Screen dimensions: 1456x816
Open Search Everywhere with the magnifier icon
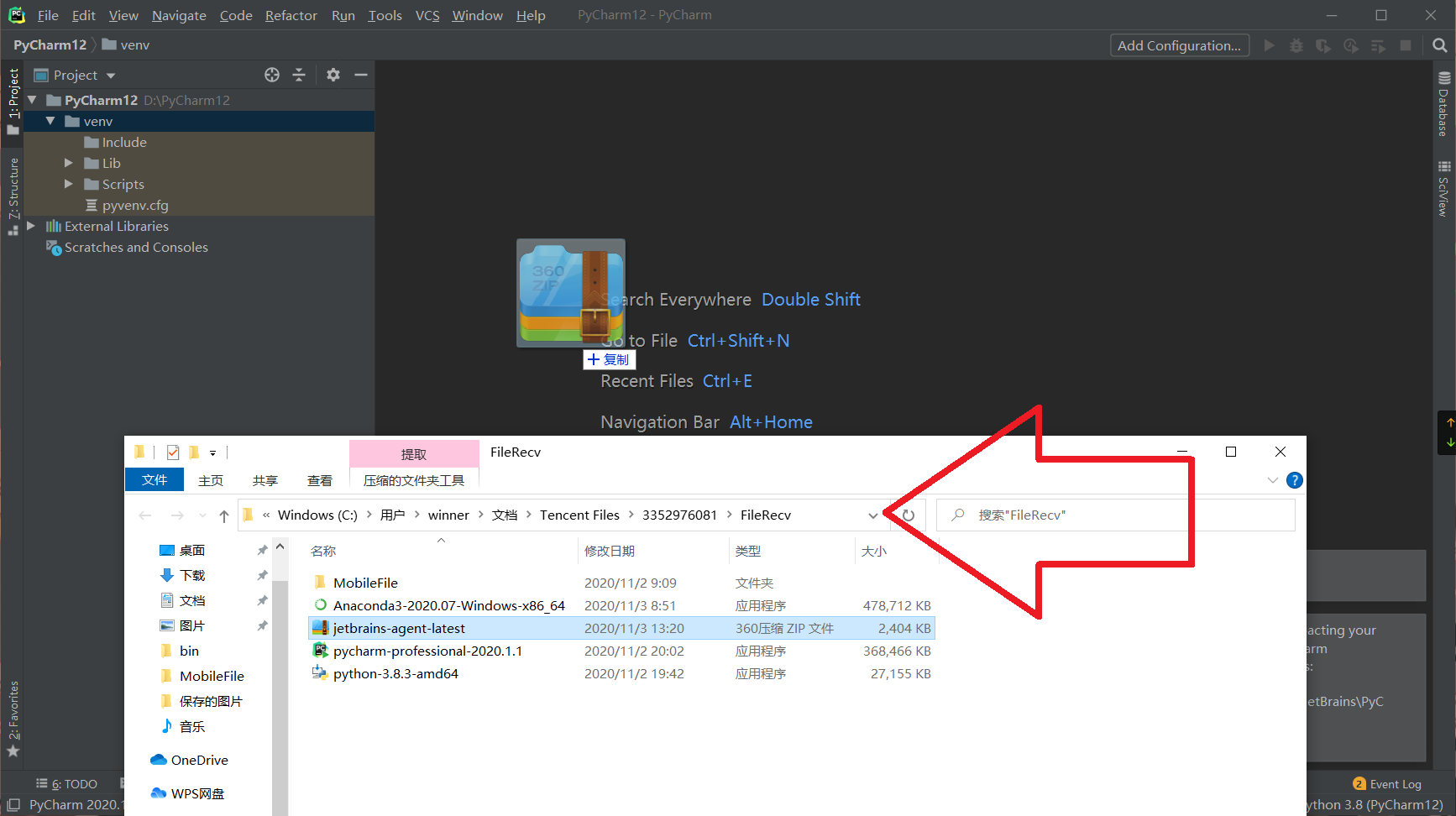[x=1440, y=45]
